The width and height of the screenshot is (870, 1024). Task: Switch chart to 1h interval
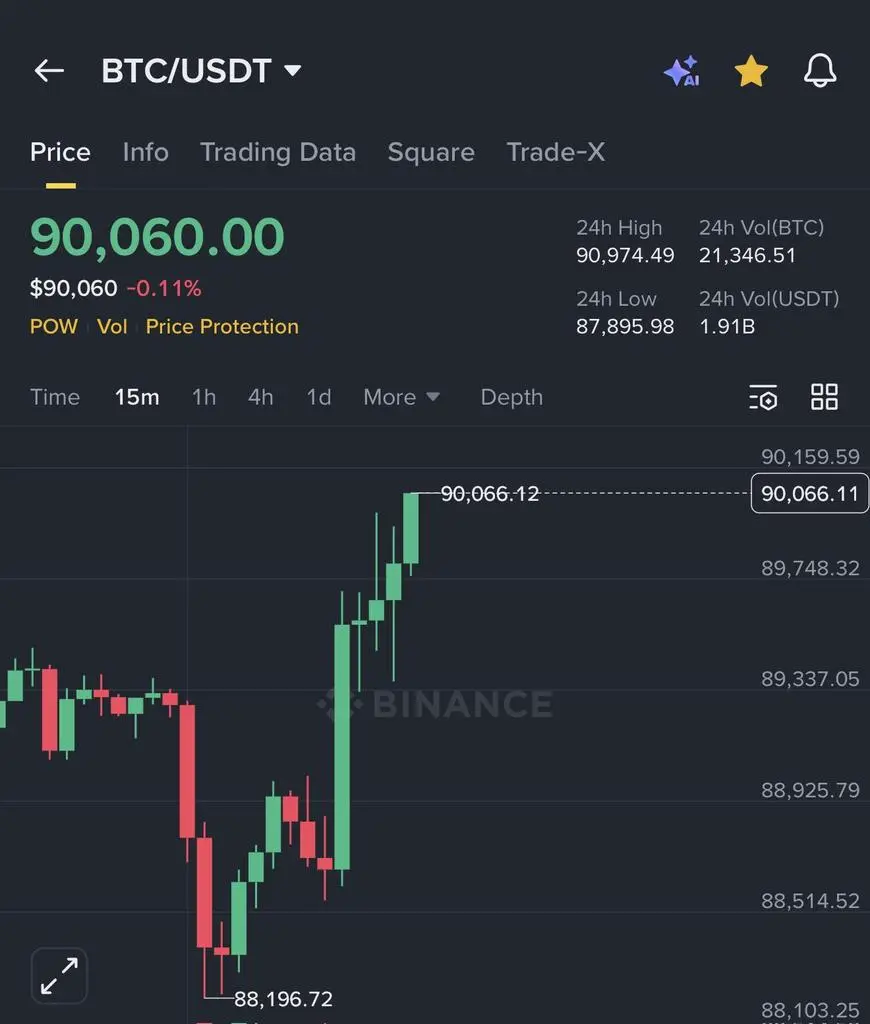(x=204, y=397)
